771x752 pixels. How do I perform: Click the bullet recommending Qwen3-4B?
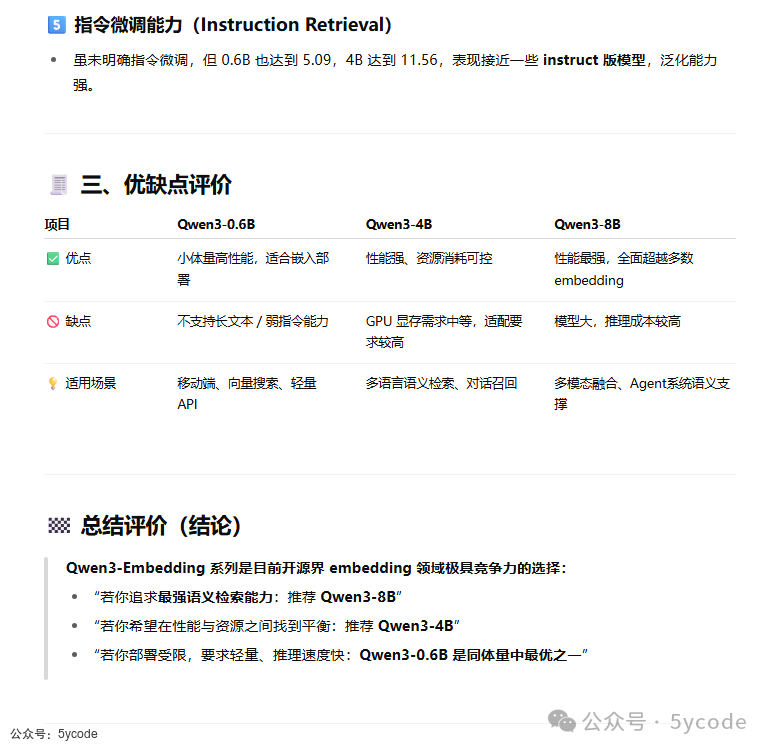point(276,626)
